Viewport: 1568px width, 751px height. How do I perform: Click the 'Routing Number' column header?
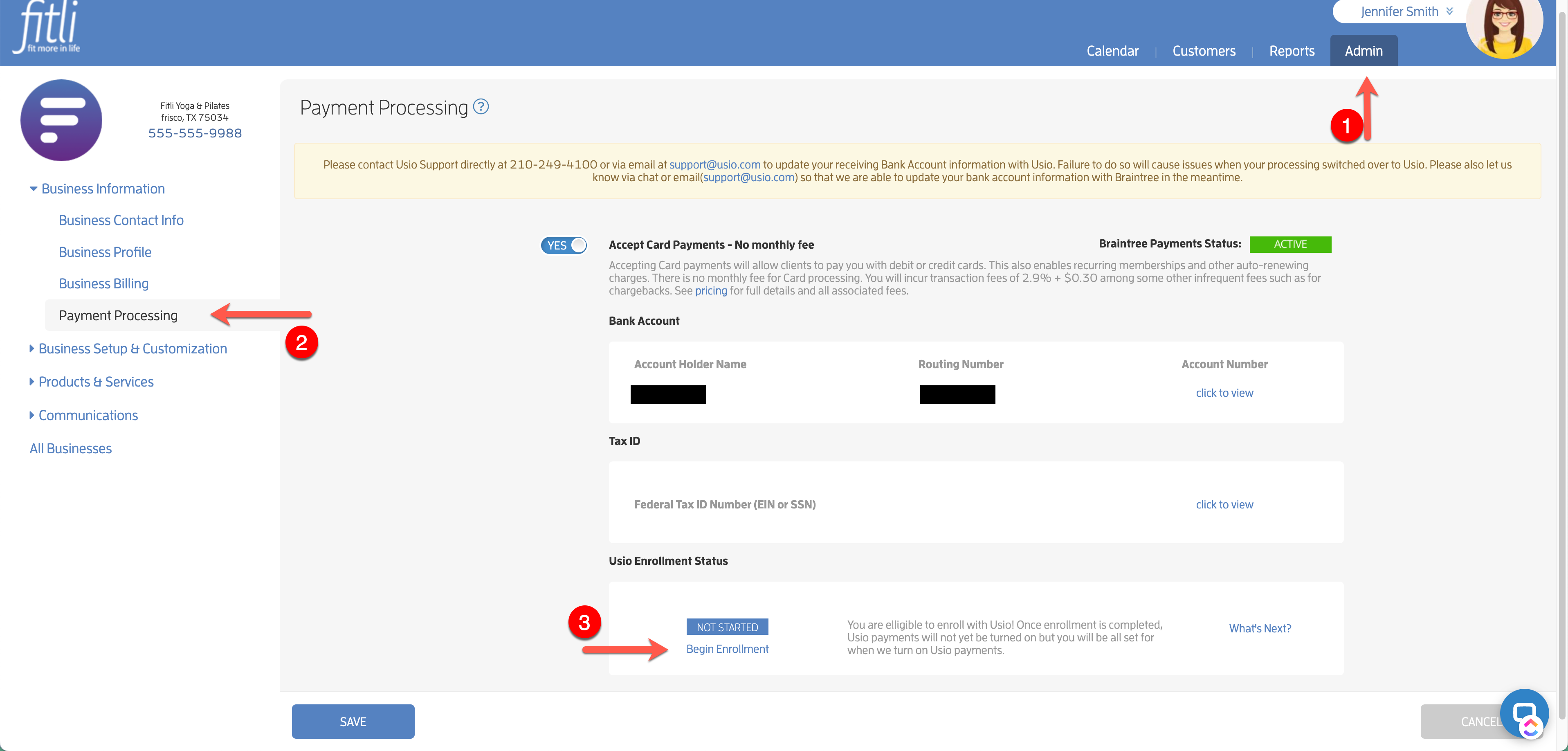[961, 364]
